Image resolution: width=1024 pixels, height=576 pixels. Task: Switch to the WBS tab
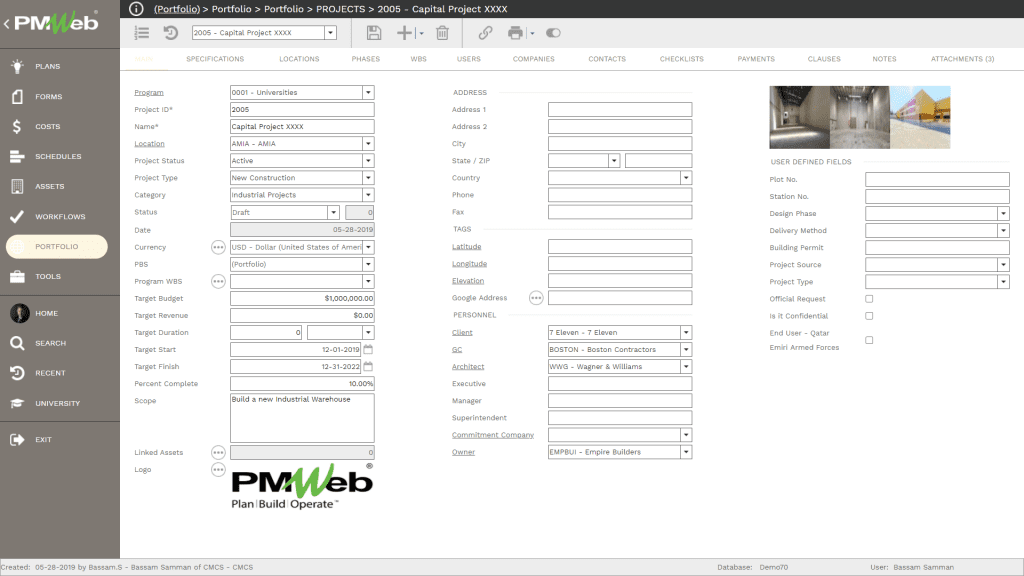point(419,59)
